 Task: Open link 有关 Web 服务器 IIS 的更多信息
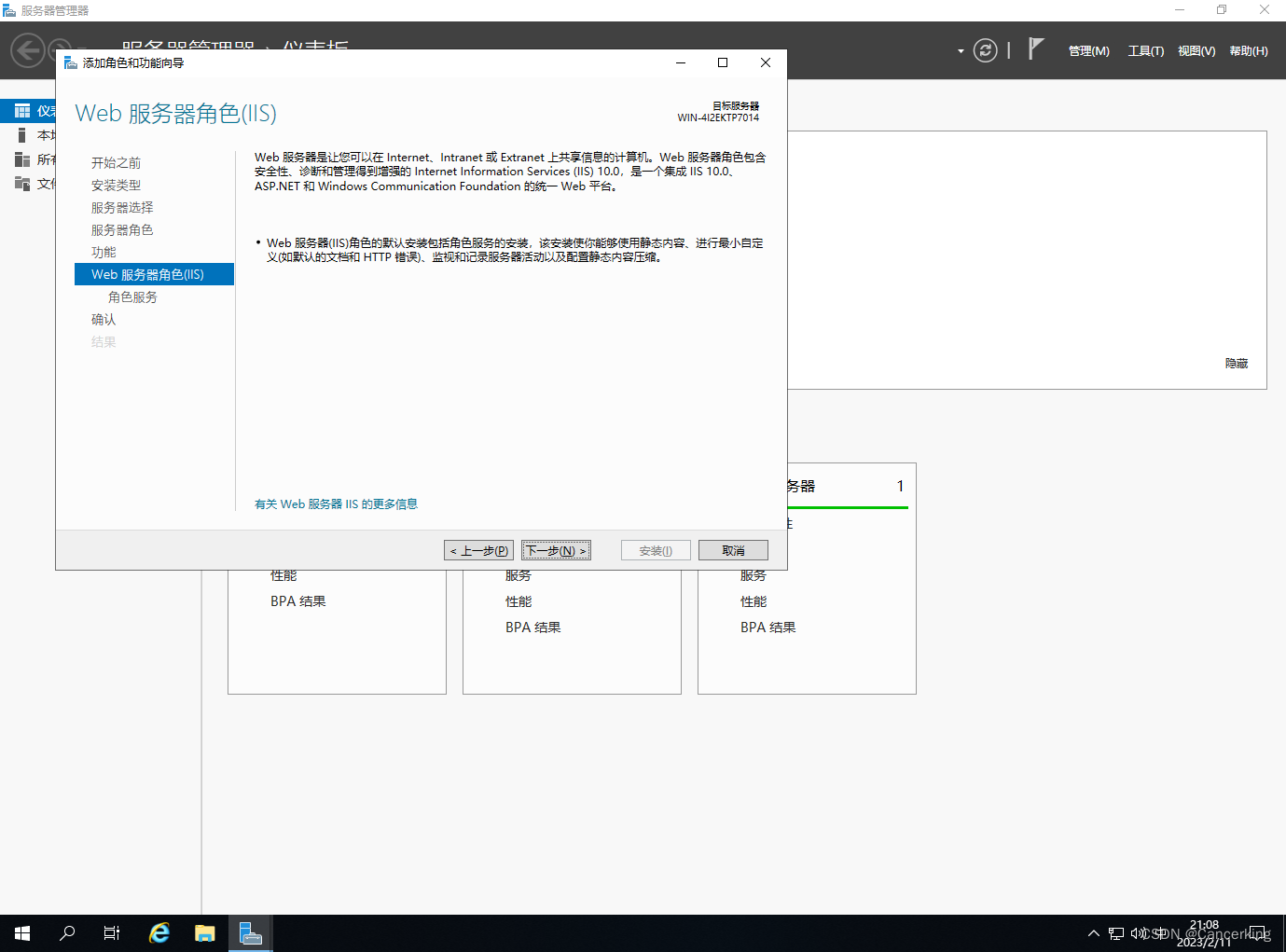tap(336, 504)
